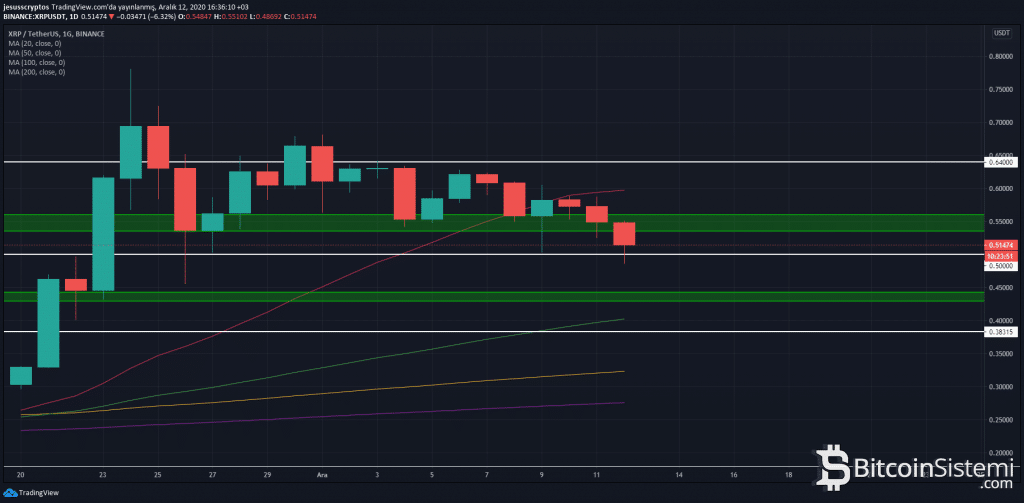Open the USDT currency selector on price axis
Screen dimensions: 1024x503
(x=999, y=33)
